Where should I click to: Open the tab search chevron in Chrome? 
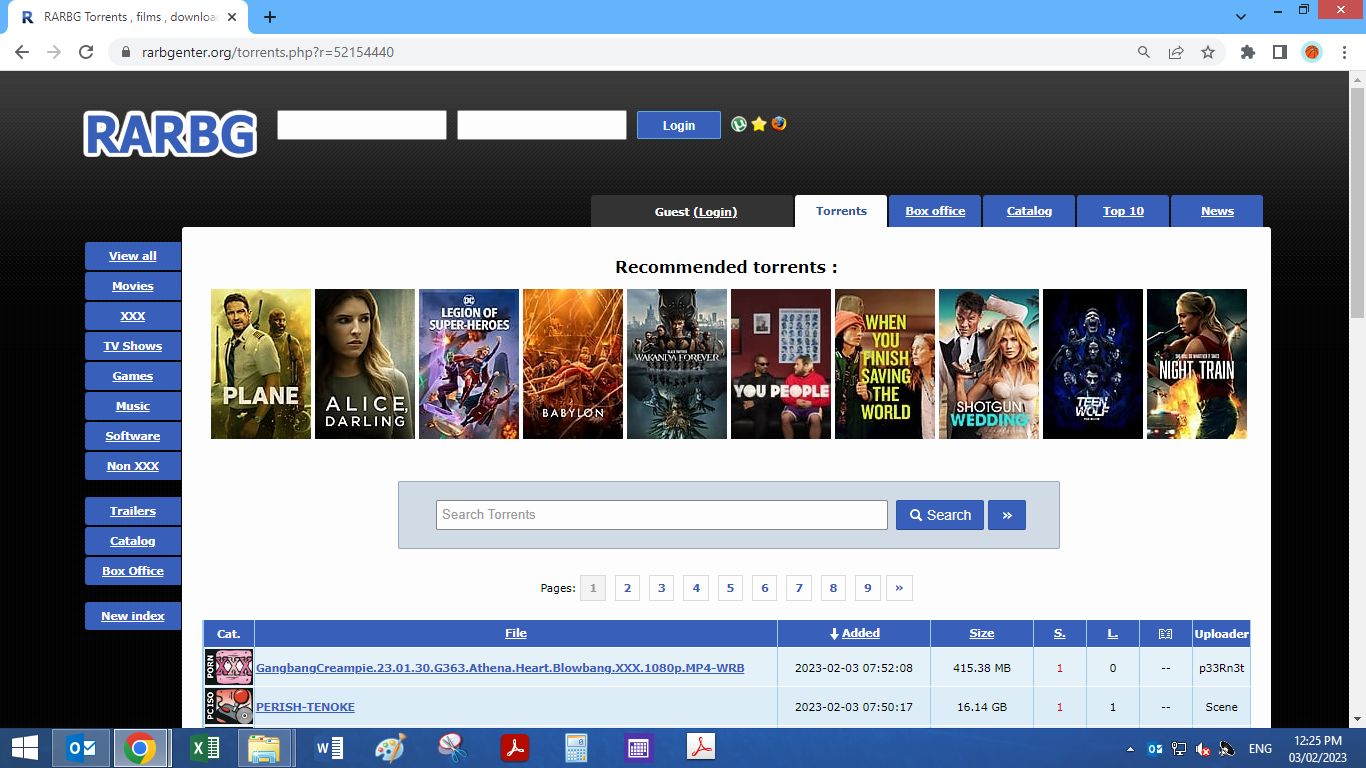(x=1241, y=17)
